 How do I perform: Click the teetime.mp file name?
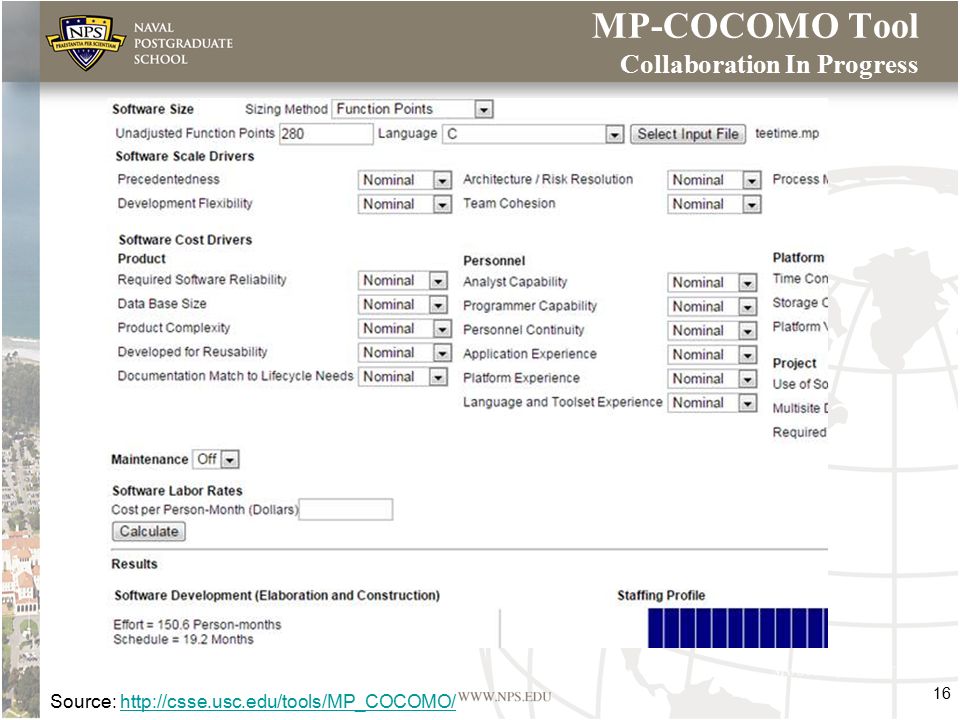point(787,133)
